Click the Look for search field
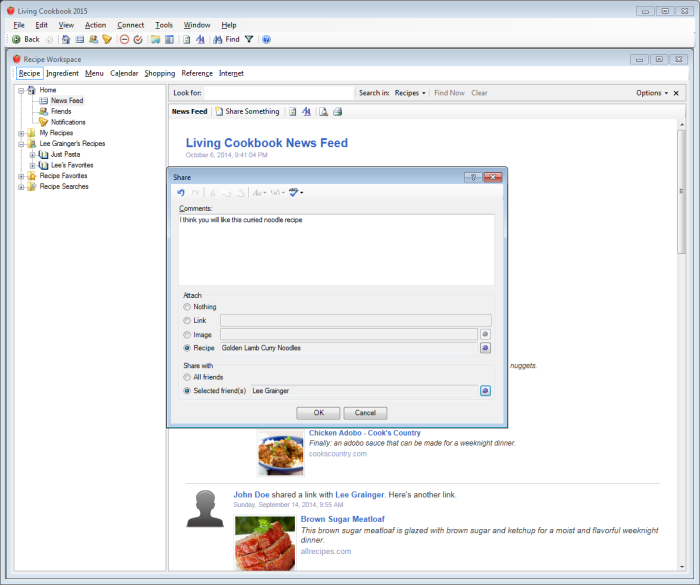The width and height of the screenshot is (700, 585). click(x=279, y=93)
